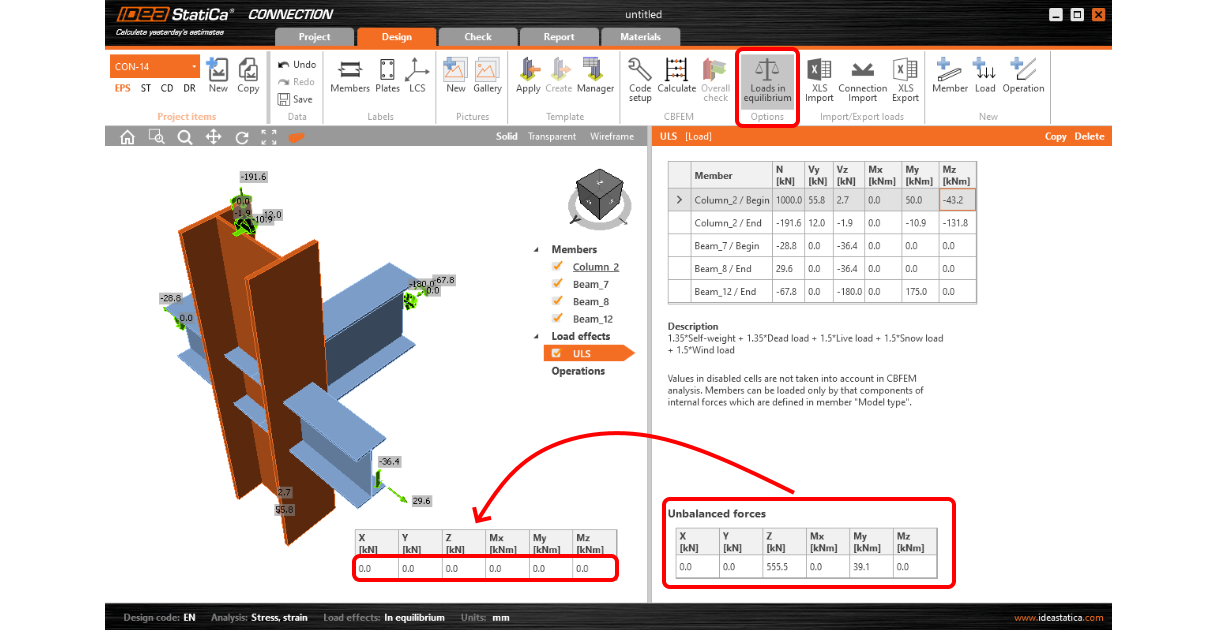Activate zoom window tool

(x=156, y=137)
